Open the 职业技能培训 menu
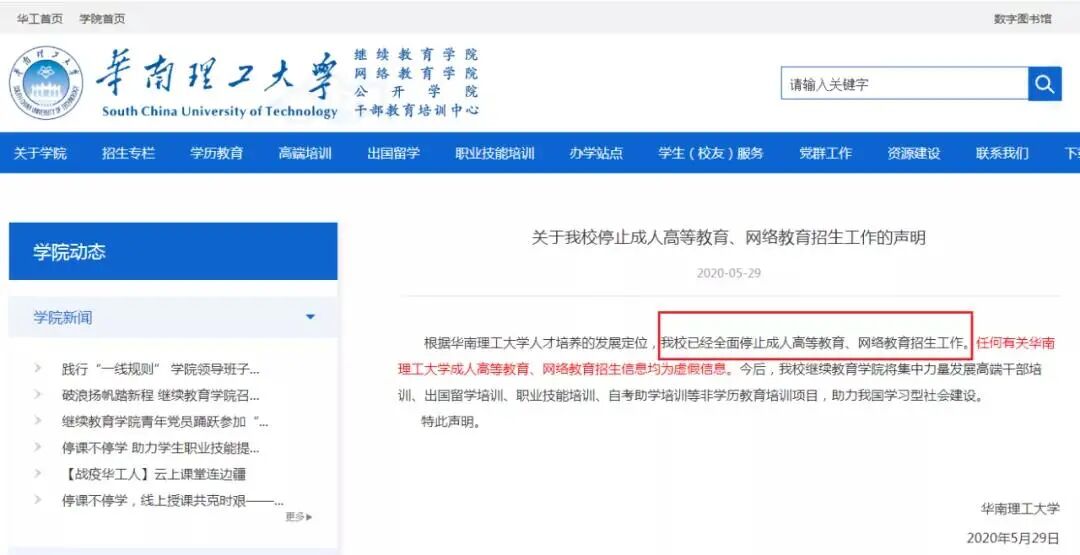The width and height of the screenshot is (1080, 555). coord(495,153)
